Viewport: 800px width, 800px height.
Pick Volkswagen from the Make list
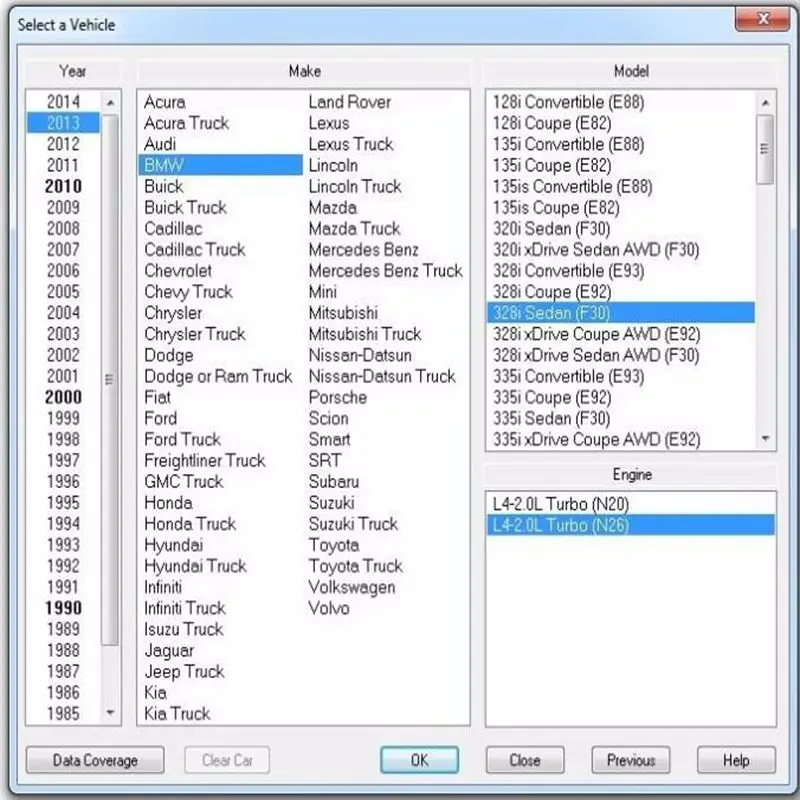pyautogui.click(x=350, y=587)
